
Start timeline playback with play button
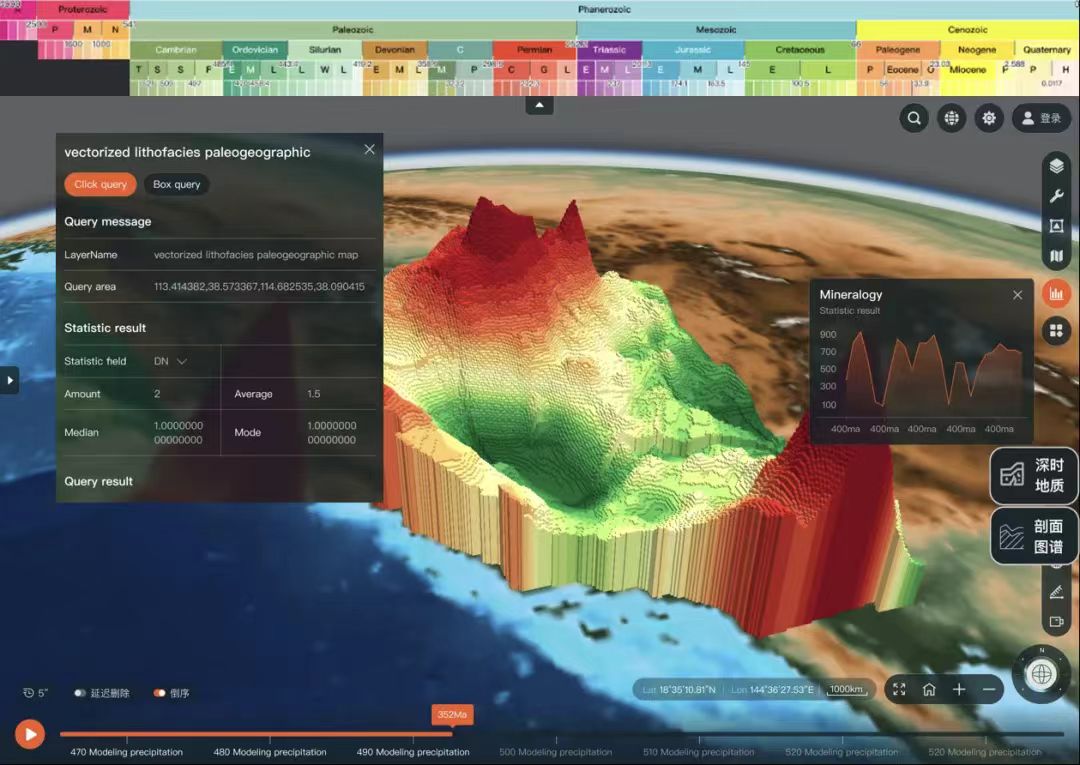click(30, 735)
